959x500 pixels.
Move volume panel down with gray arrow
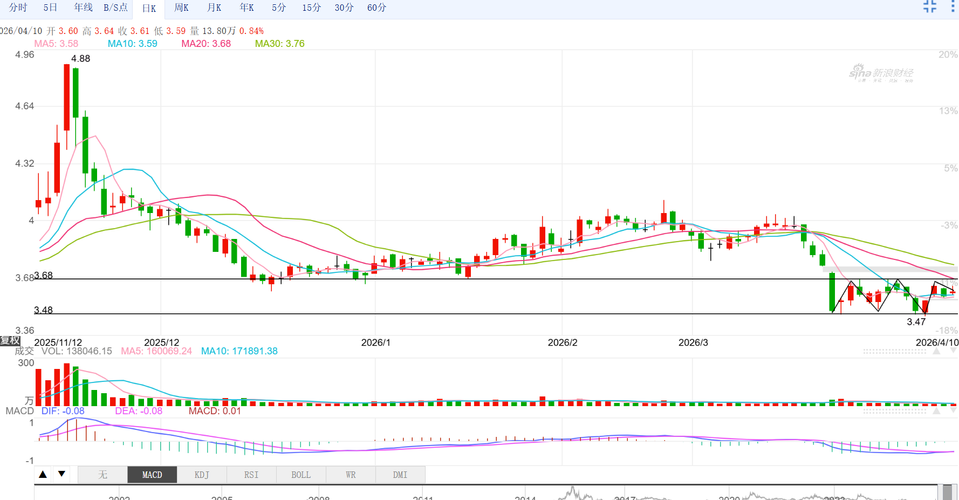pos(952,352)
